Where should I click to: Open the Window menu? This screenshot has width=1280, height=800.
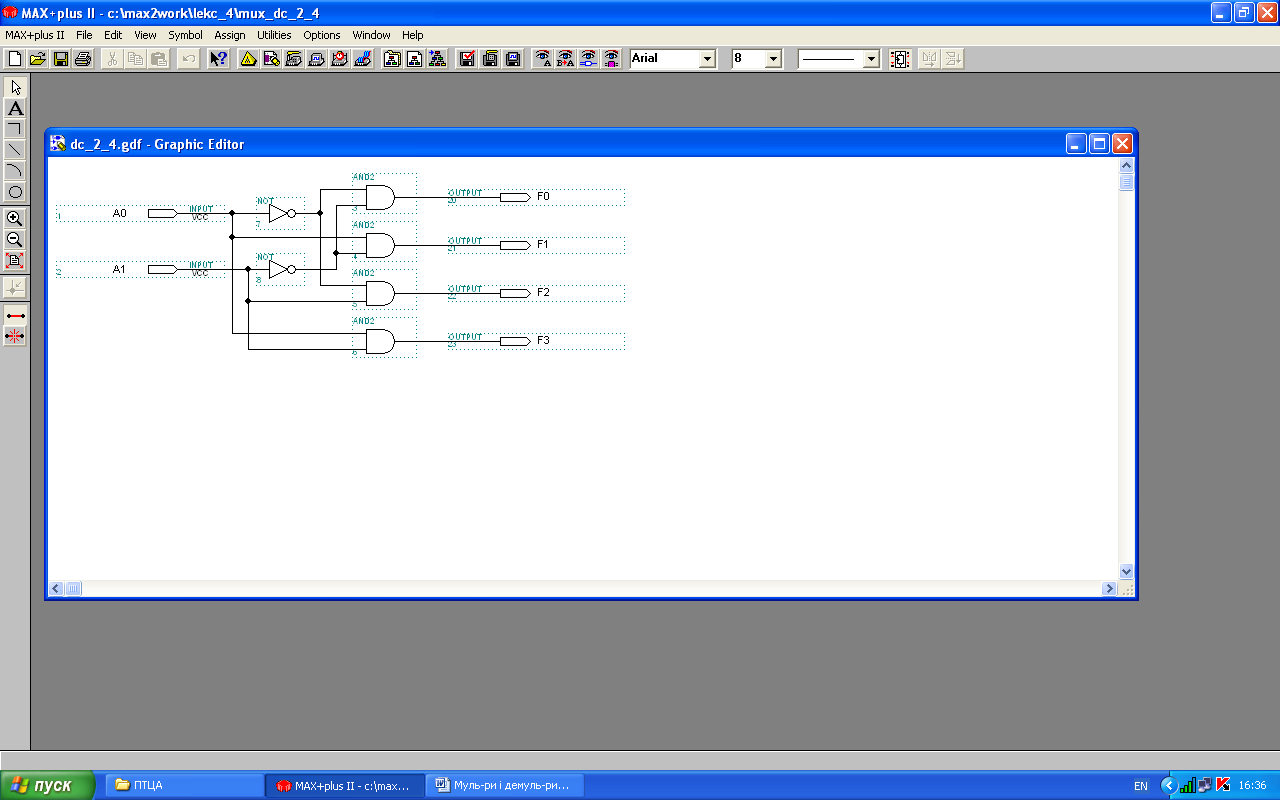371,35
